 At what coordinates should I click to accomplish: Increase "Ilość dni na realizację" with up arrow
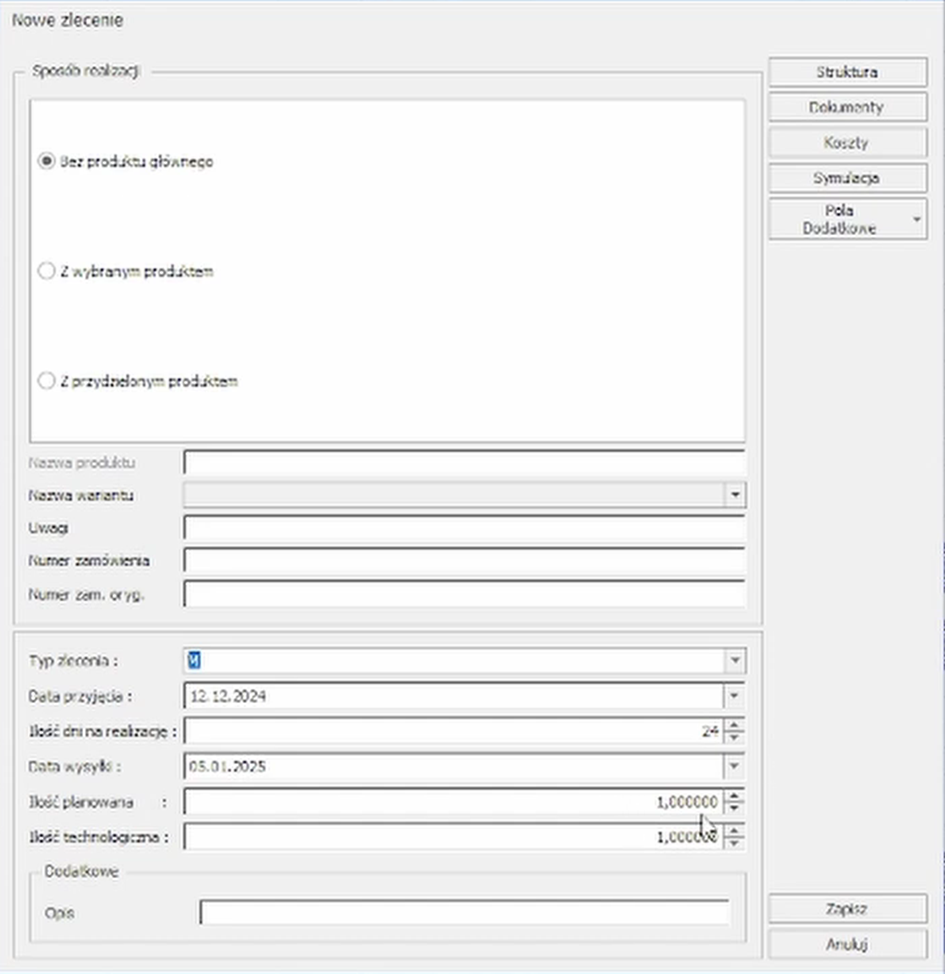[x=735, y=724]
